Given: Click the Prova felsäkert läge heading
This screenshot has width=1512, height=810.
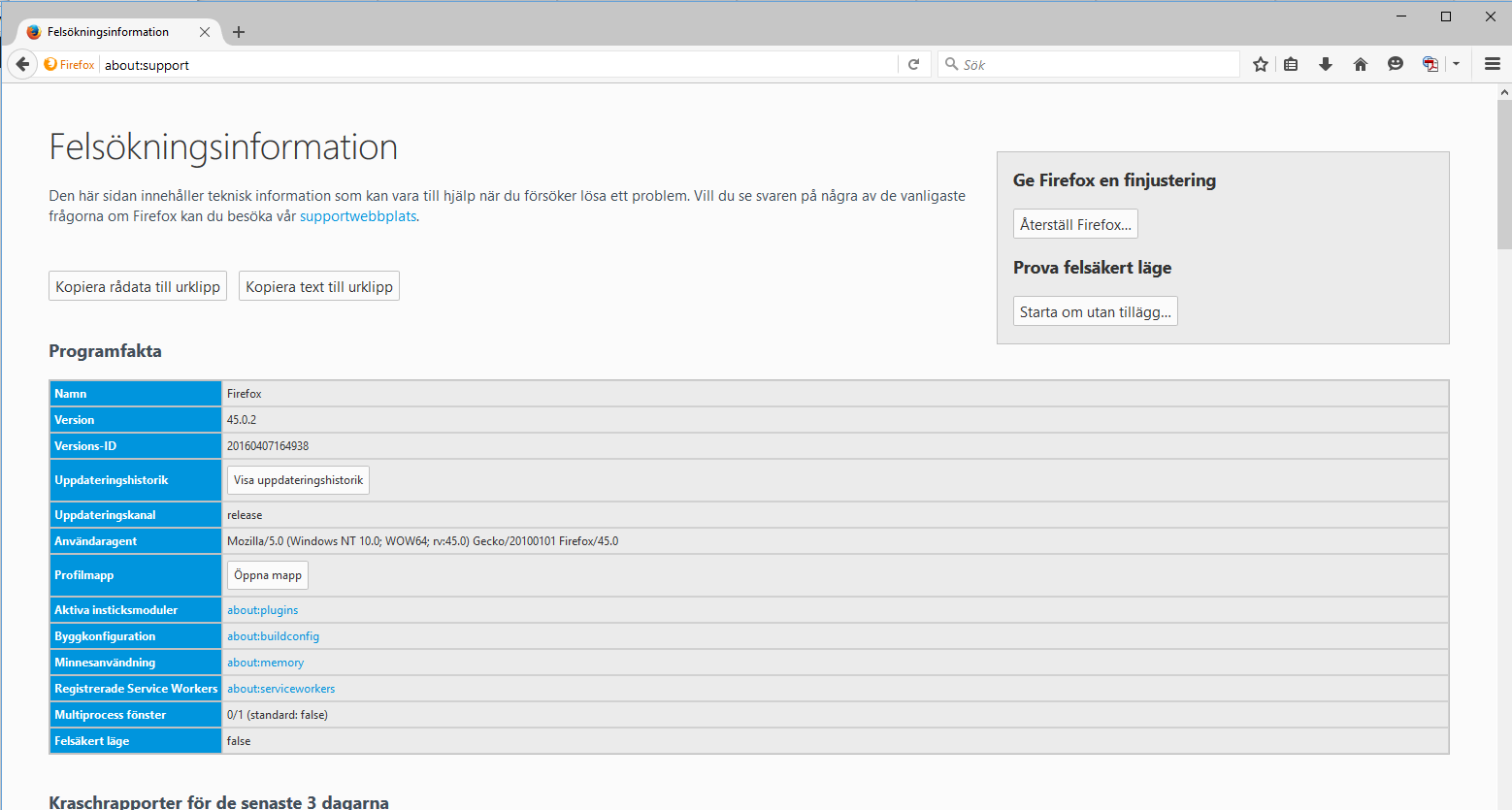Looking at the screenshot, I should click(x=1093, y=268).
